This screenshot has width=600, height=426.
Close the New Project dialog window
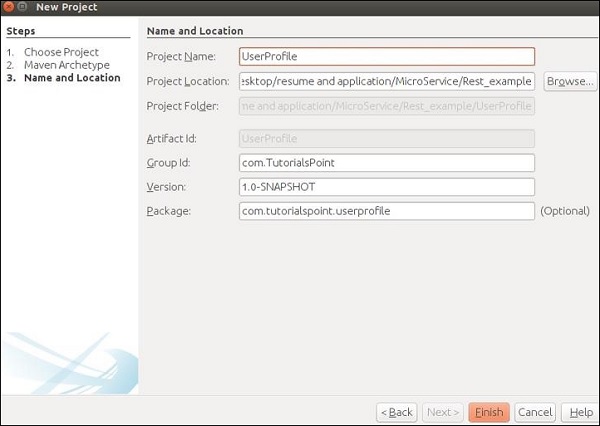[10, 8]
